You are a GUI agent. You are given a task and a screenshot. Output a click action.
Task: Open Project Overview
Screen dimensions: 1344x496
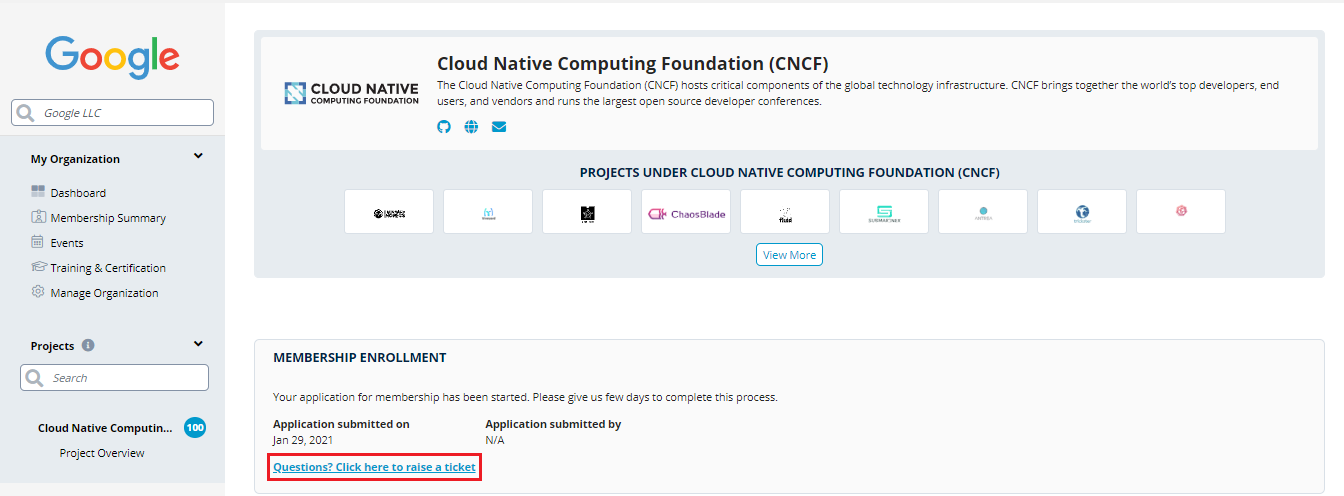(102, 453)
